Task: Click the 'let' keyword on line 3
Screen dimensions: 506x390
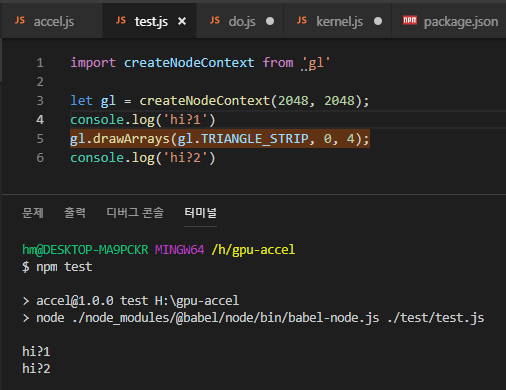Action: click(81, 101)
